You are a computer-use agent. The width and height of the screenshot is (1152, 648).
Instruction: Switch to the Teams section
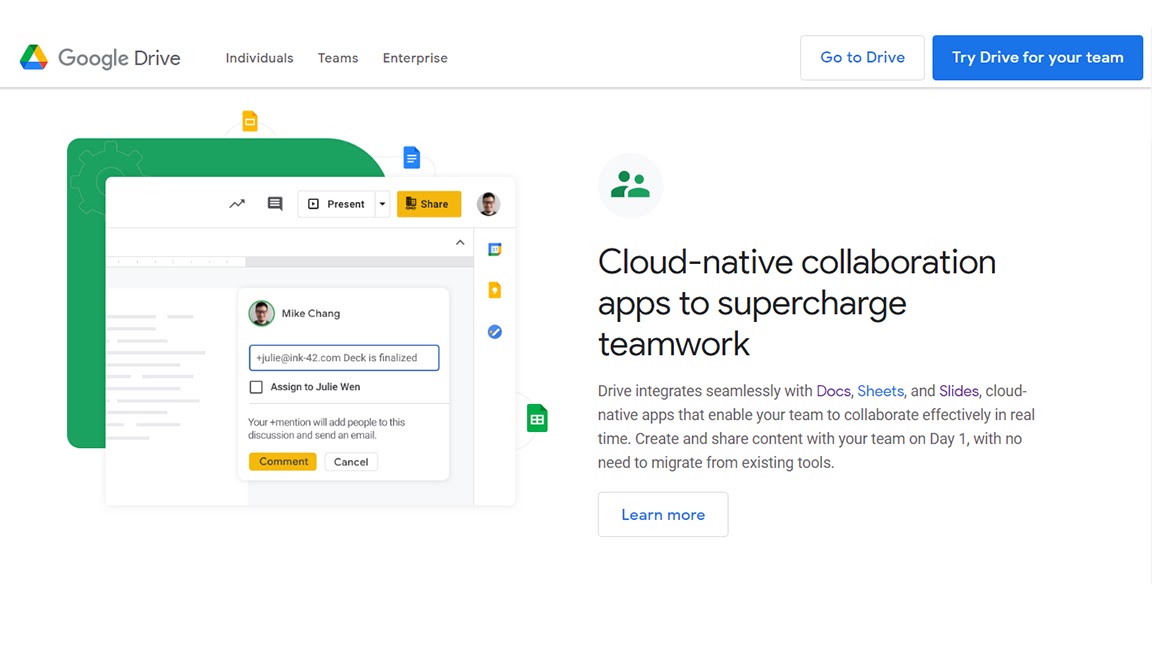[337, 58]
